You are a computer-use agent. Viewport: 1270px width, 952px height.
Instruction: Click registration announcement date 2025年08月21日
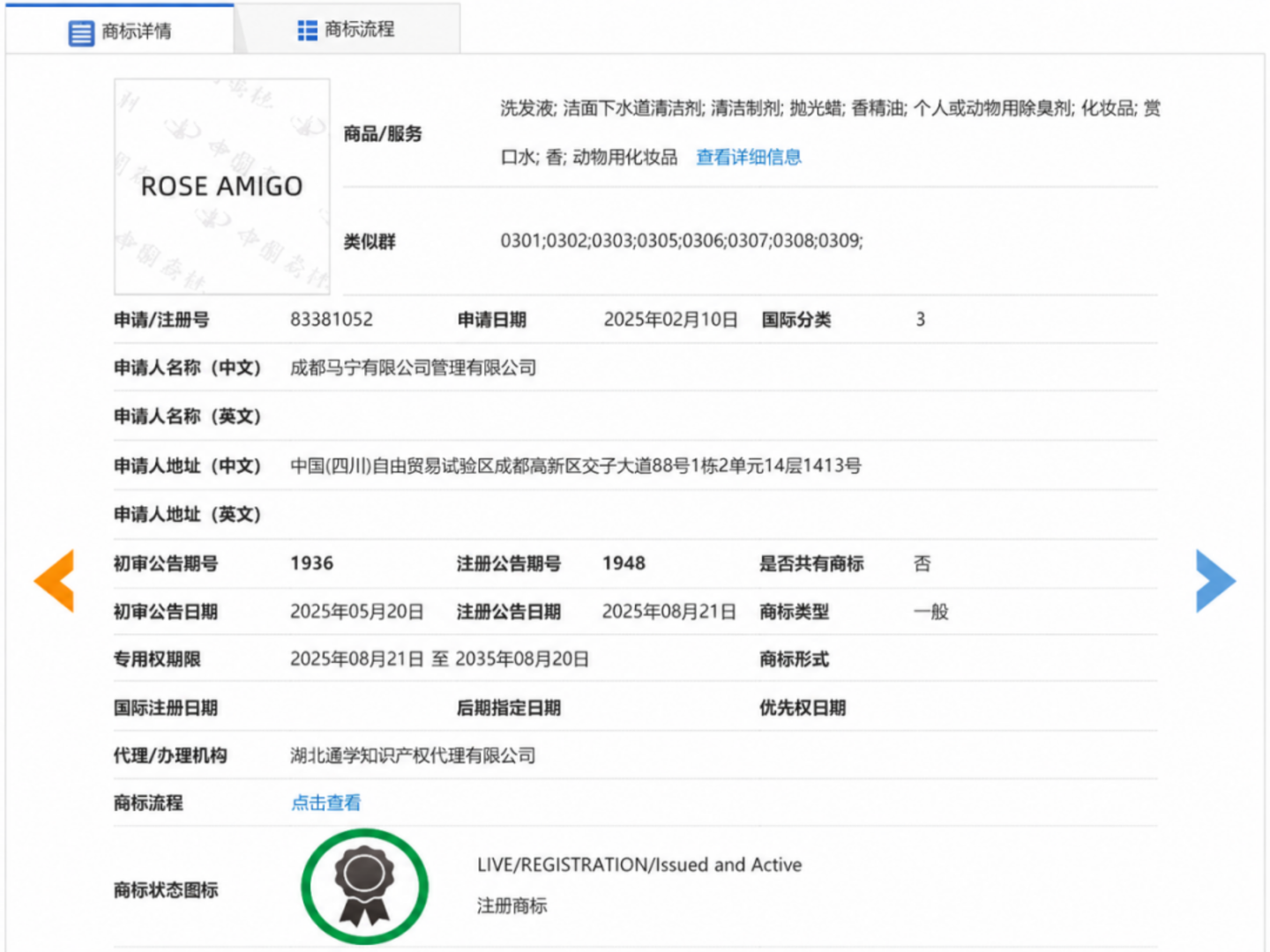click(669, 612)
